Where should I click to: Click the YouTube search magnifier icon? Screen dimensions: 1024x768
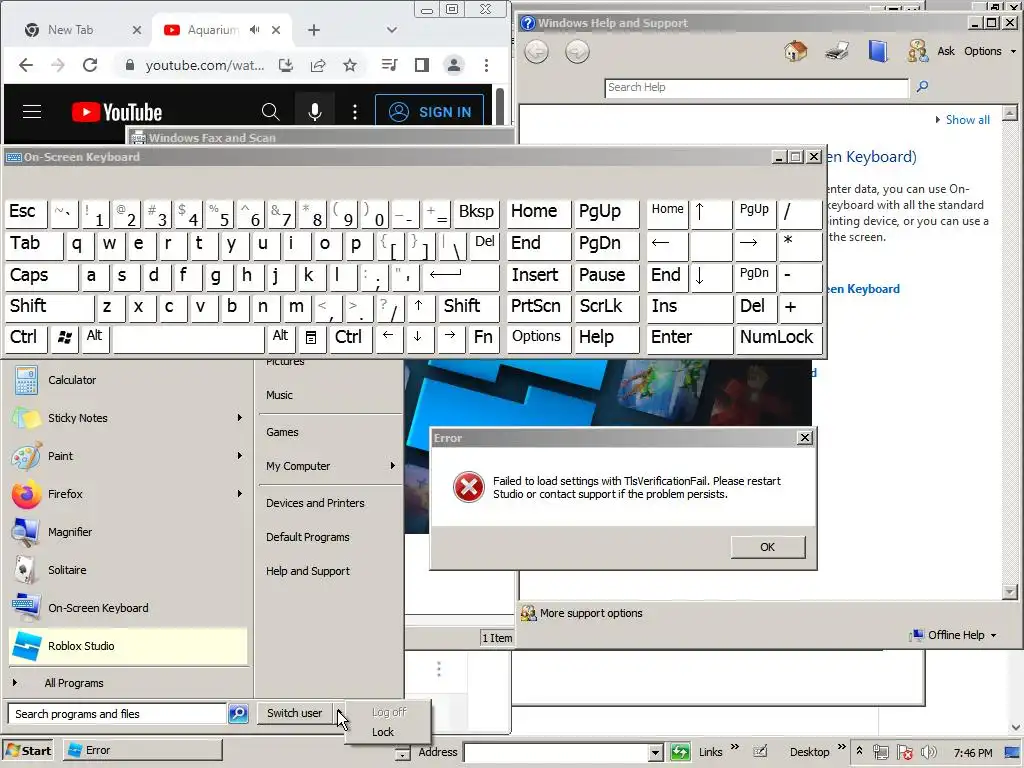(x=270, y=112)
